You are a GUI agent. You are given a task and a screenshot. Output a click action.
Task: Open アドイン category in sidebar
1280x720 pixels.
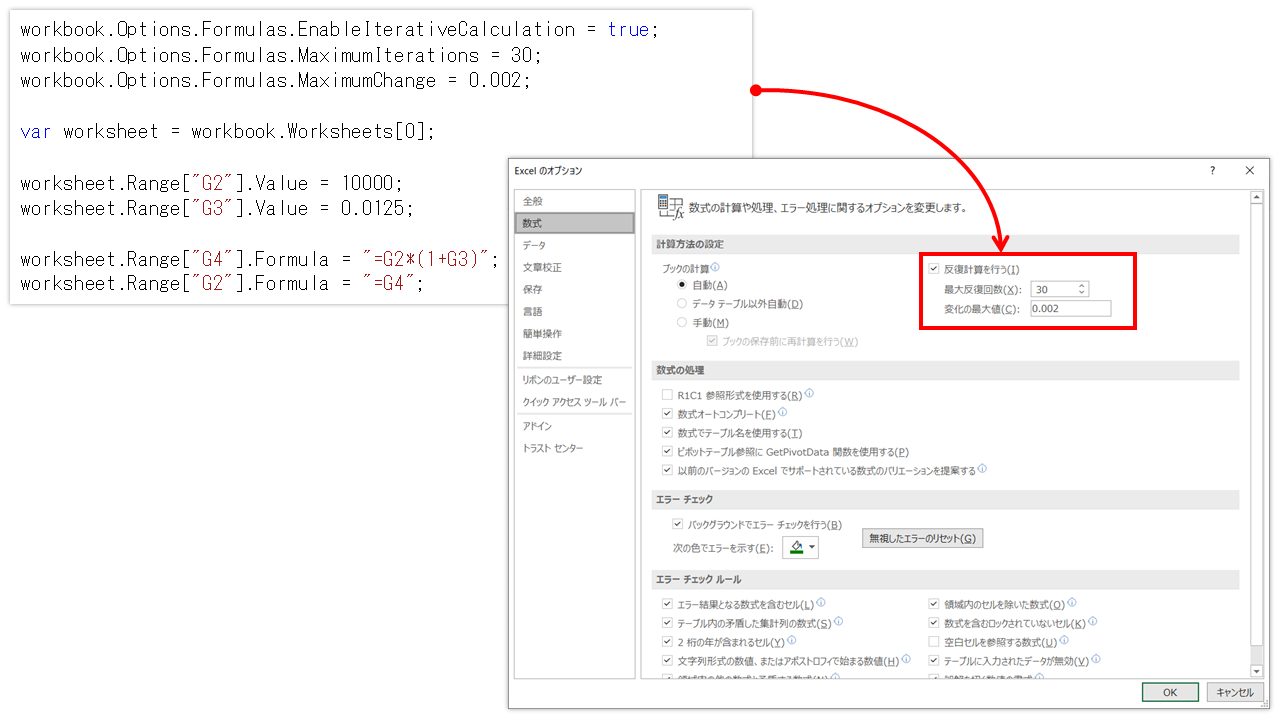[x=575, y=426]
